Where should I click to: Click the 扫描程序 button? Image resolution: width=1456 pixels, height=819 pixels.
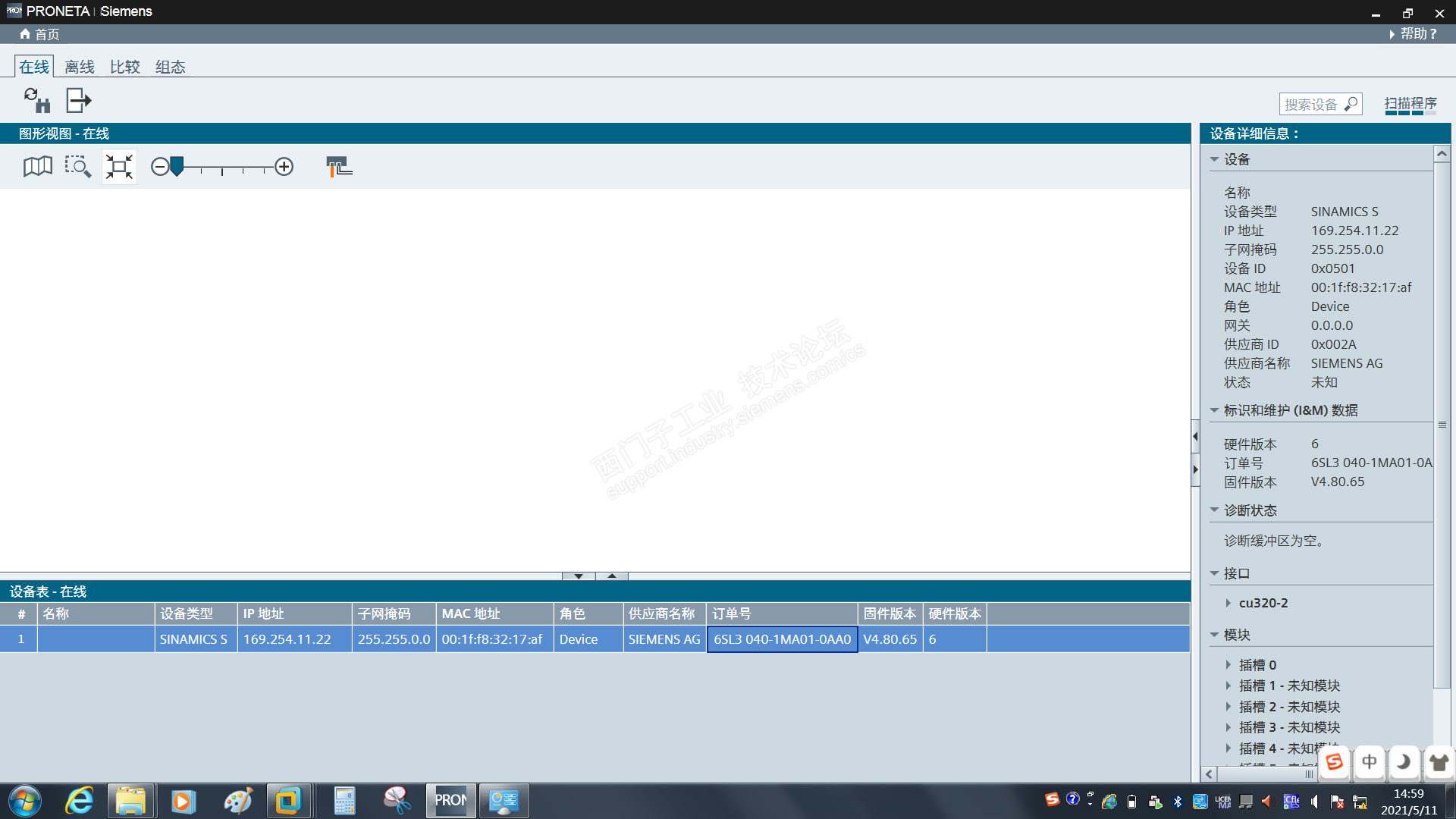[x=1410, y=104]
